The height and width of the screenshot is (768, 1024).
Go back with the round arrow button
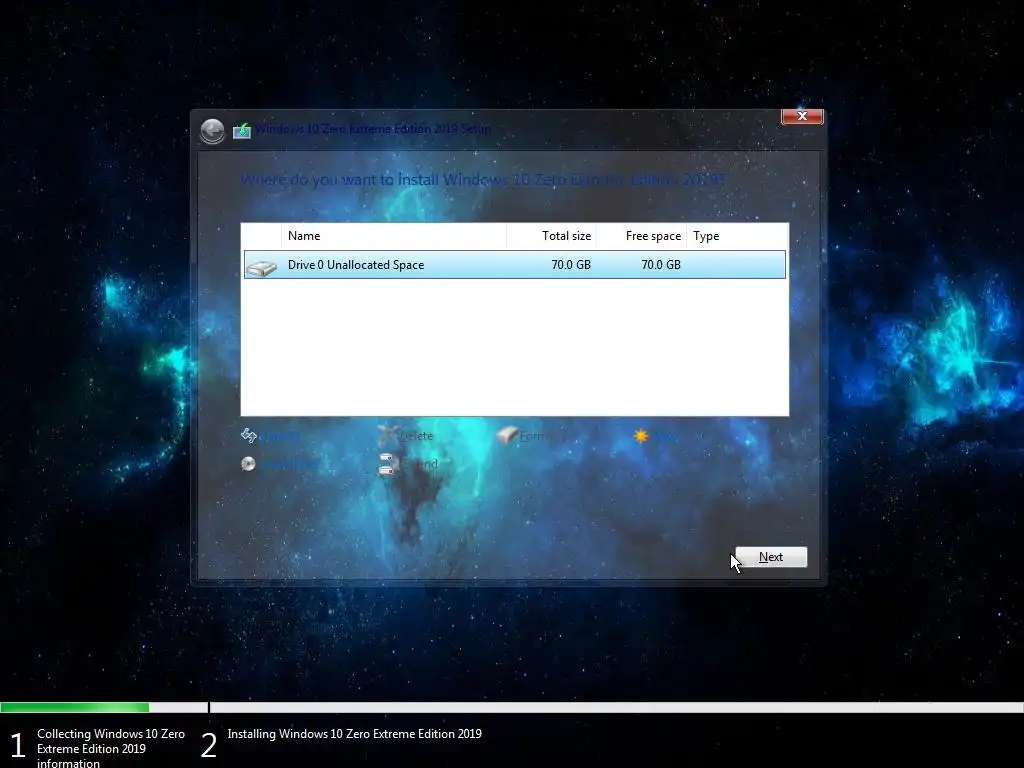pos(212,131)
